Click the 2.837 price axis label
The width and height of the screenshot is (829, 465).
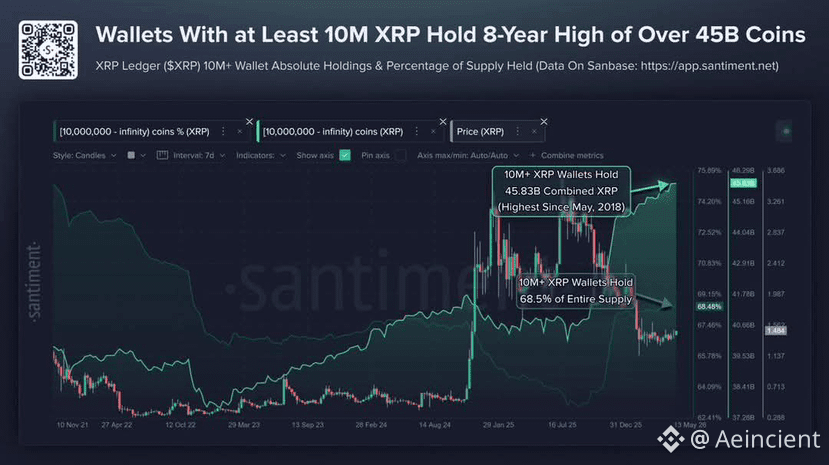tap(776, 232)
